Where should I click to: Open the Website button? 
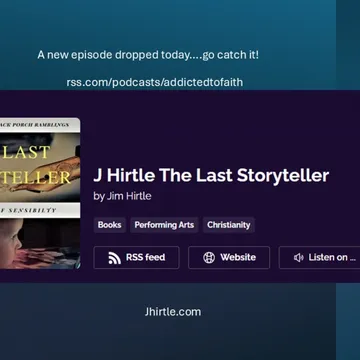229,257
